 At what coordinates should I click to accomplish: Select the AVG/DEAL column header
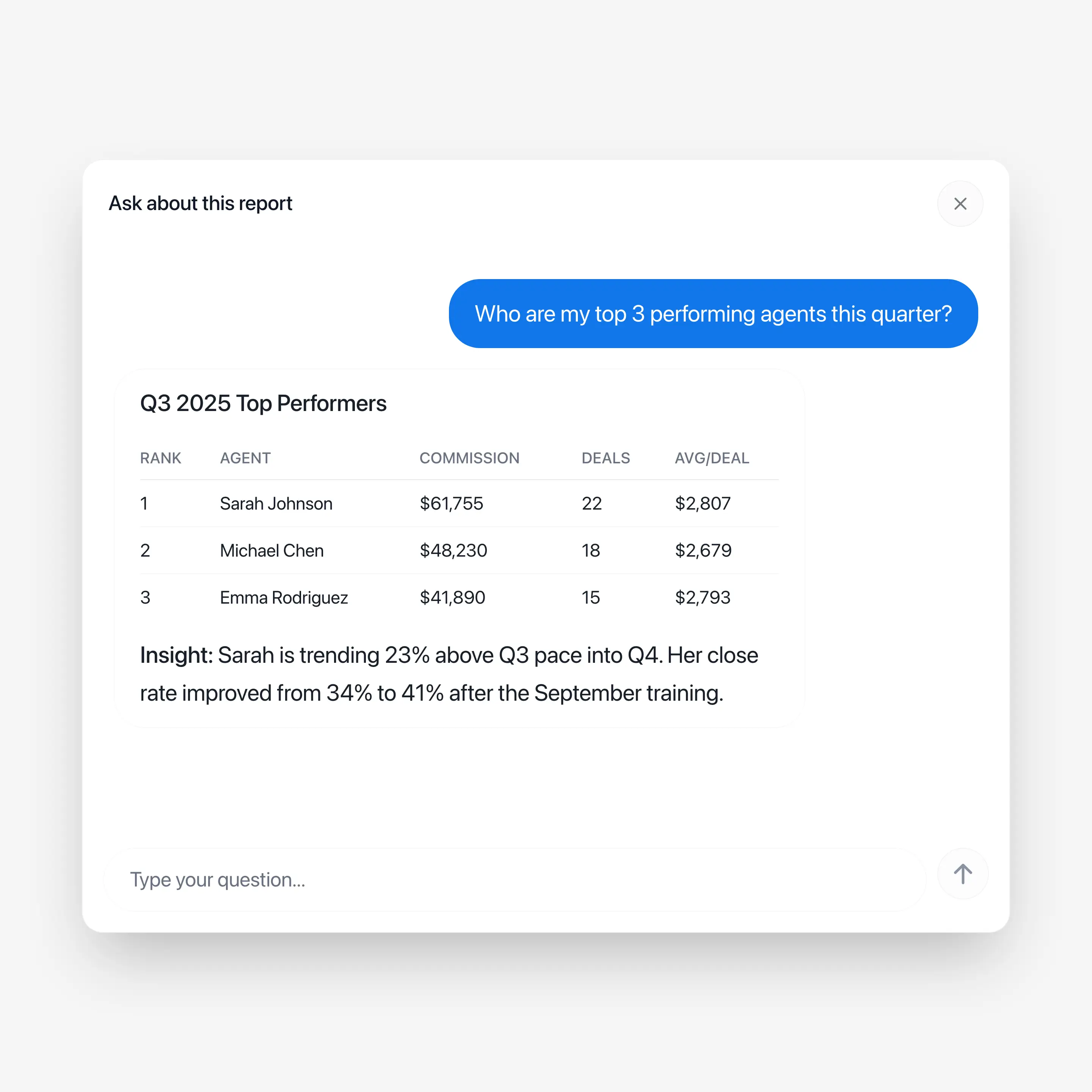click(x=712, y=458)
